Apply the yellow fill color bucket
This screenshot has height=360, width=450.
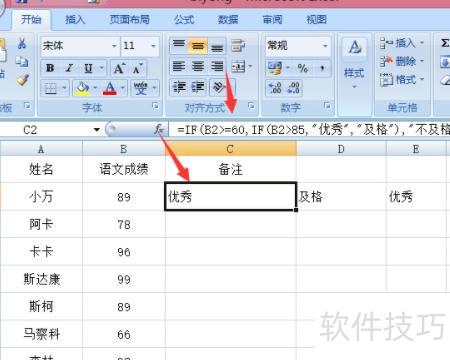pyautogui.click(x=82, y=88)
